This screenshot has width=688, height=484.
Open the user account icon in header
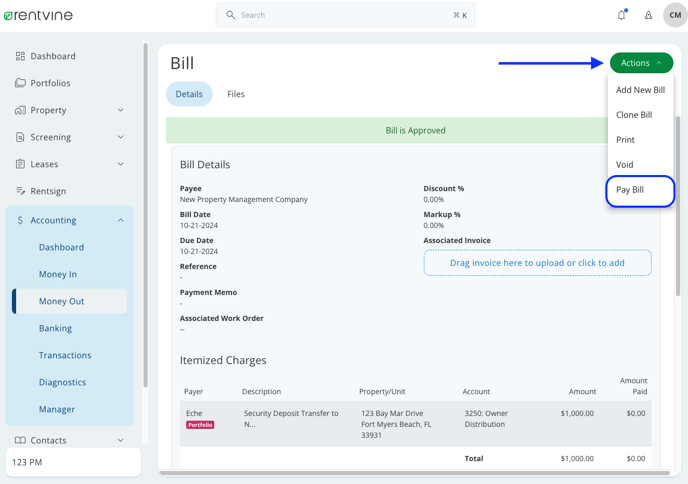coord(648,15)
